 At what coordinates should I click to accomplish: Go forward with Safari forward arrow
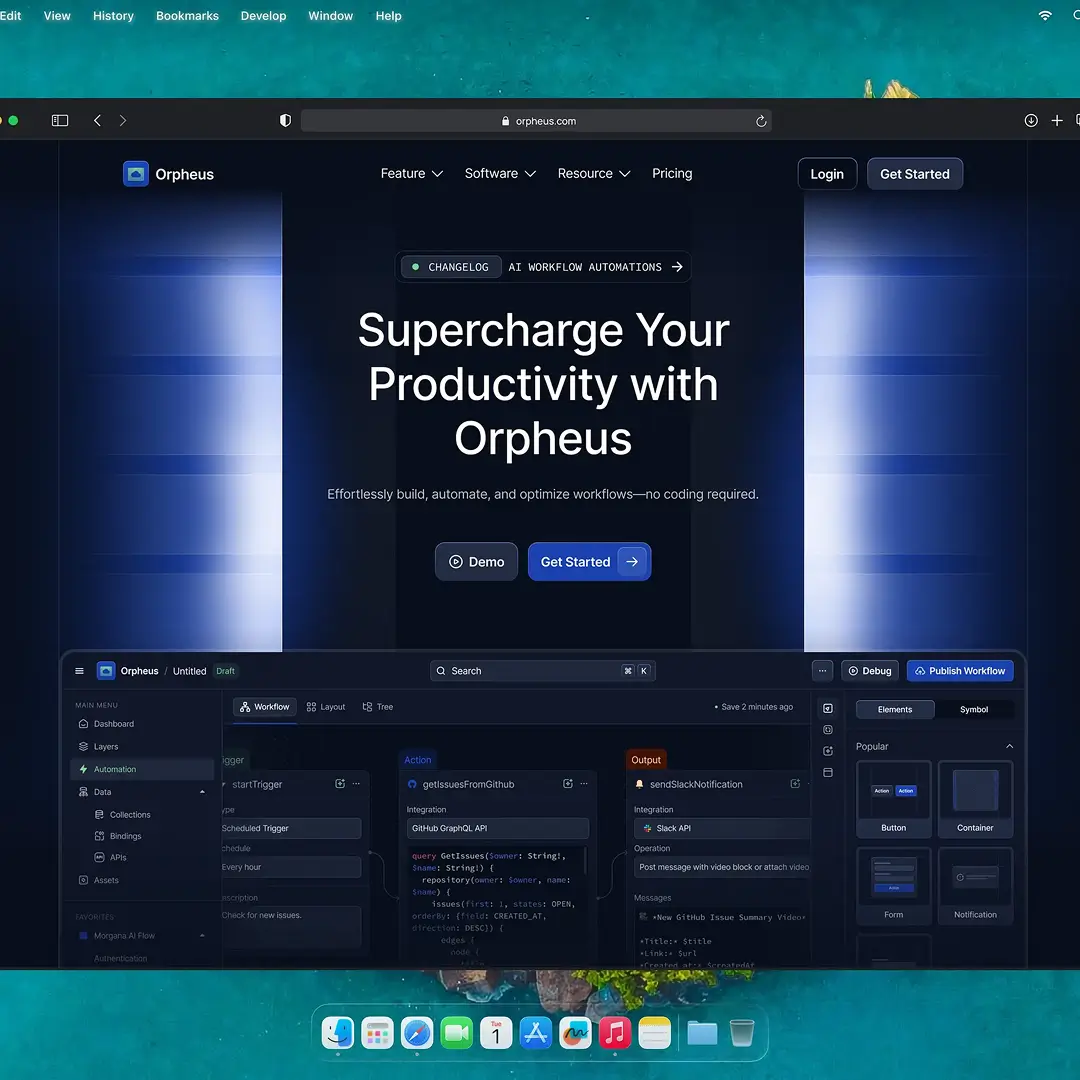pyautogui.click(x=123, y=121)
